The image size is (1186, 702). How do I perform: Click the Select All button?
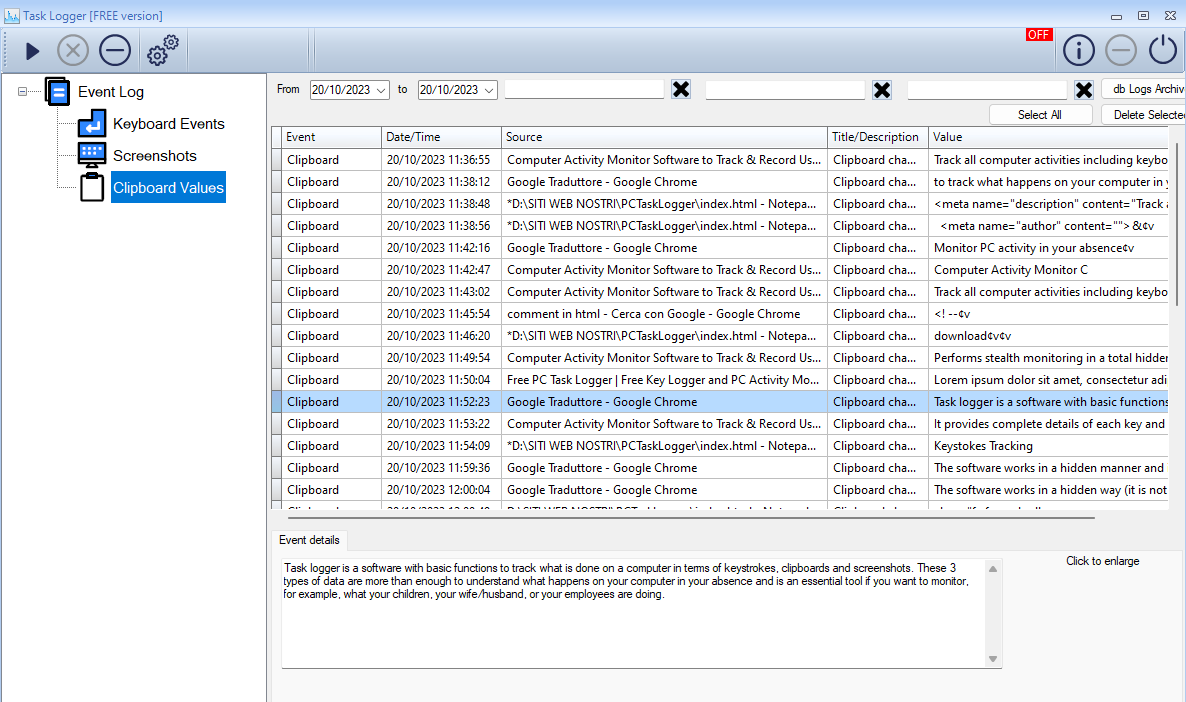tap(1040, 115)
